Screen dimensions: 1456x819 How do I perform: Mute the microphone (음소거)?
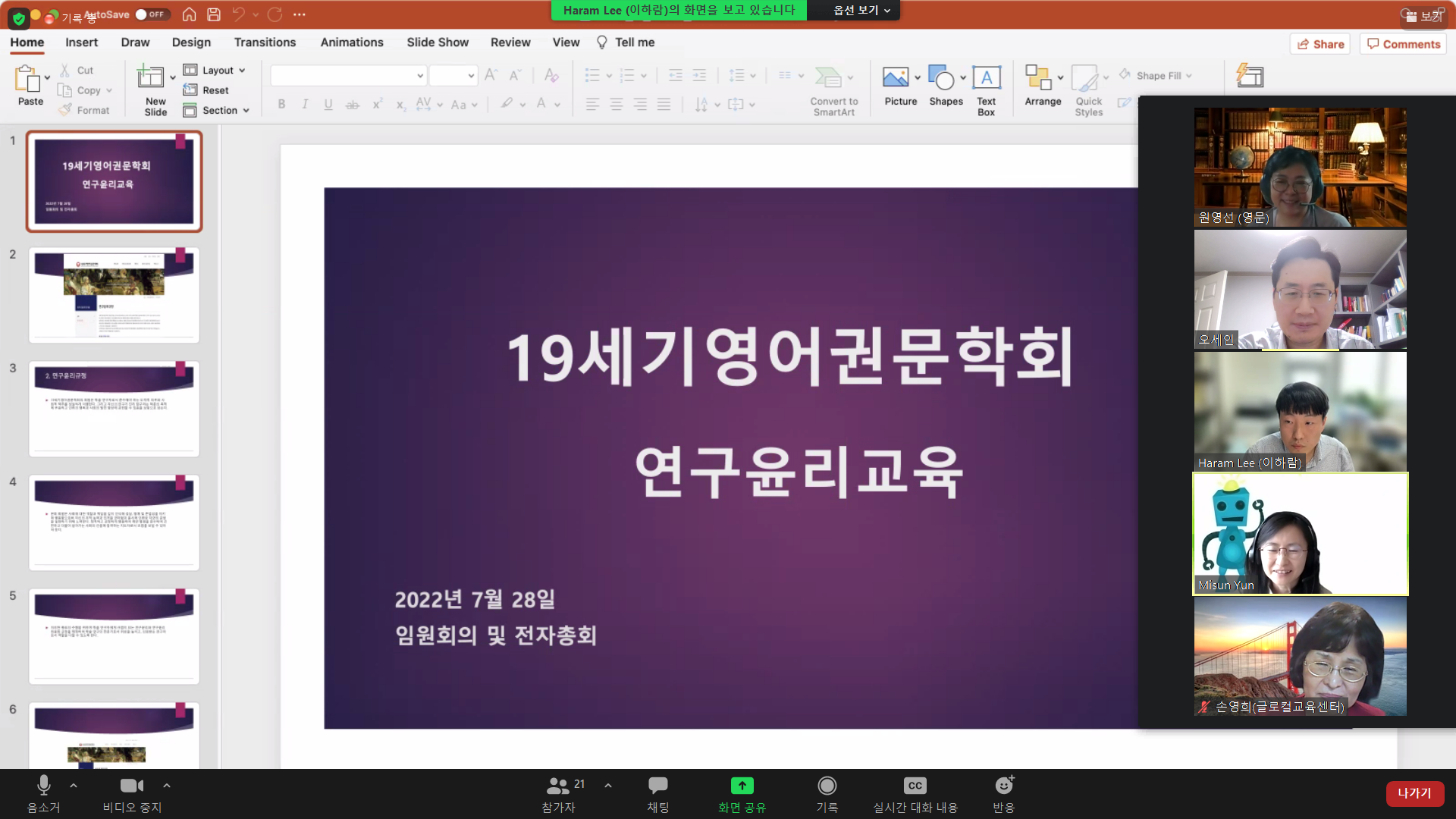(44, 786)
